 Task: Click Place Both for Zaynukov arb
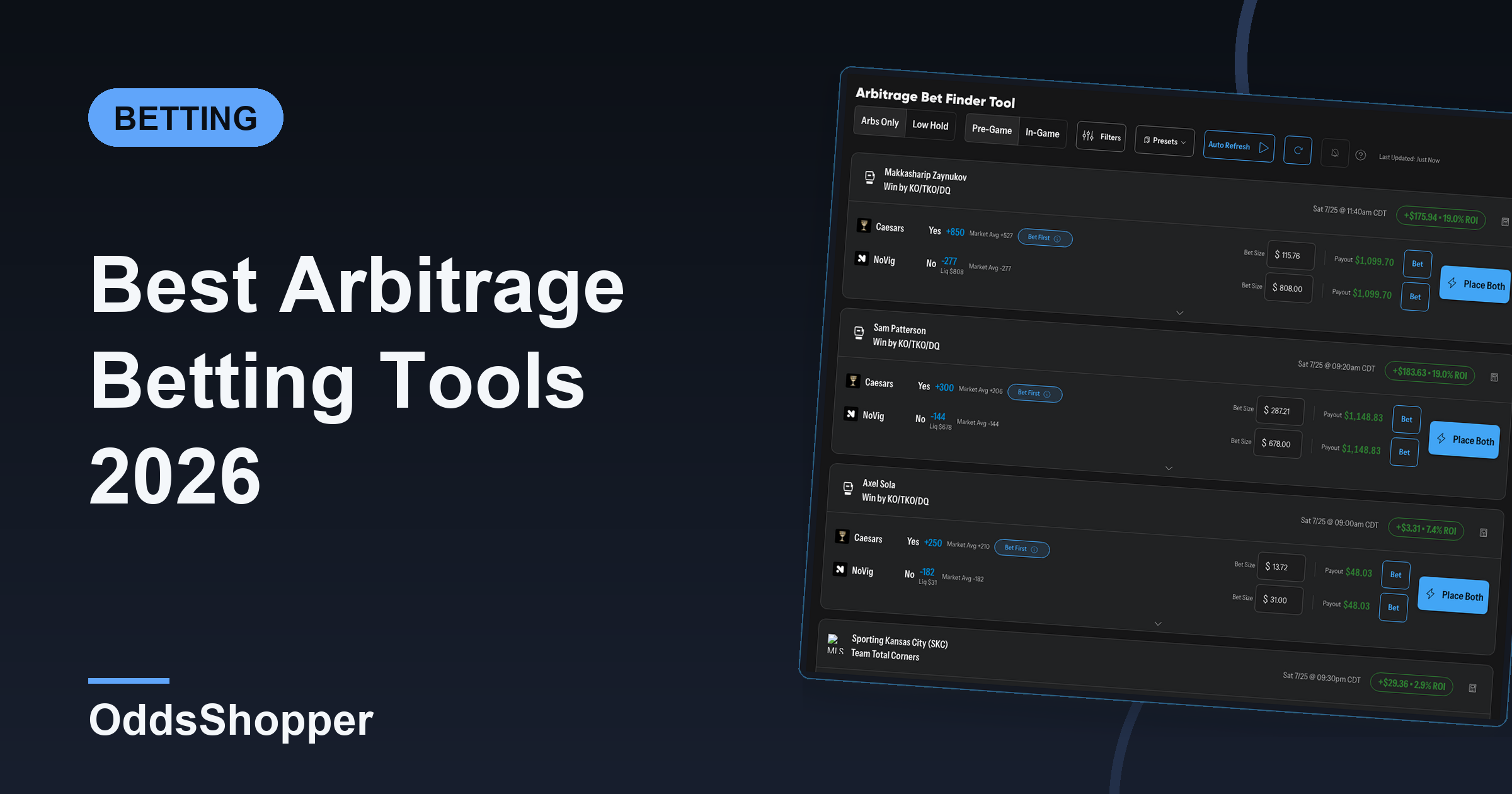[x=1475, y=284]
